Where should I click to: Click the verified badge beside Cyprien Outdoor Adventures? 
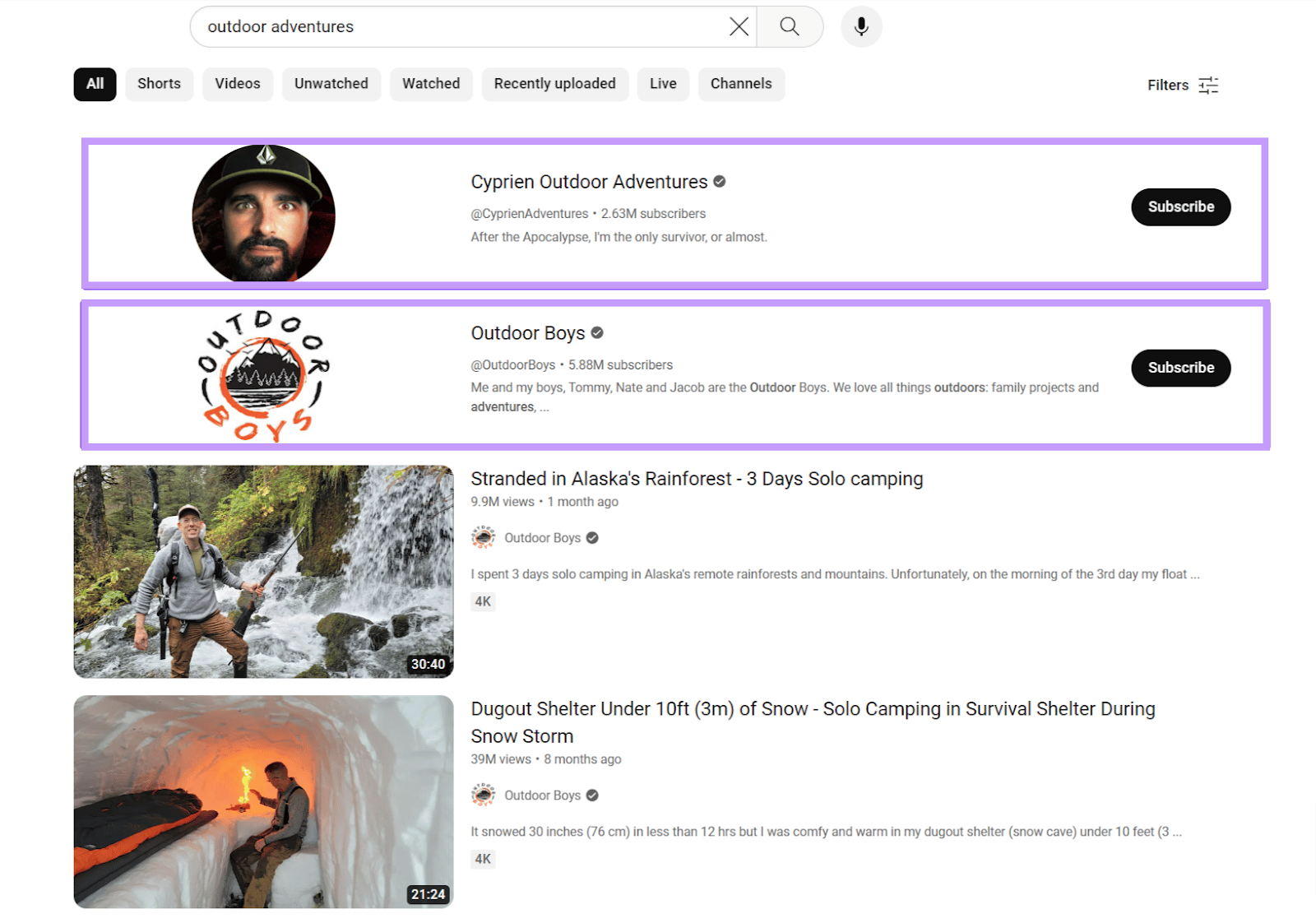[719, 181]
